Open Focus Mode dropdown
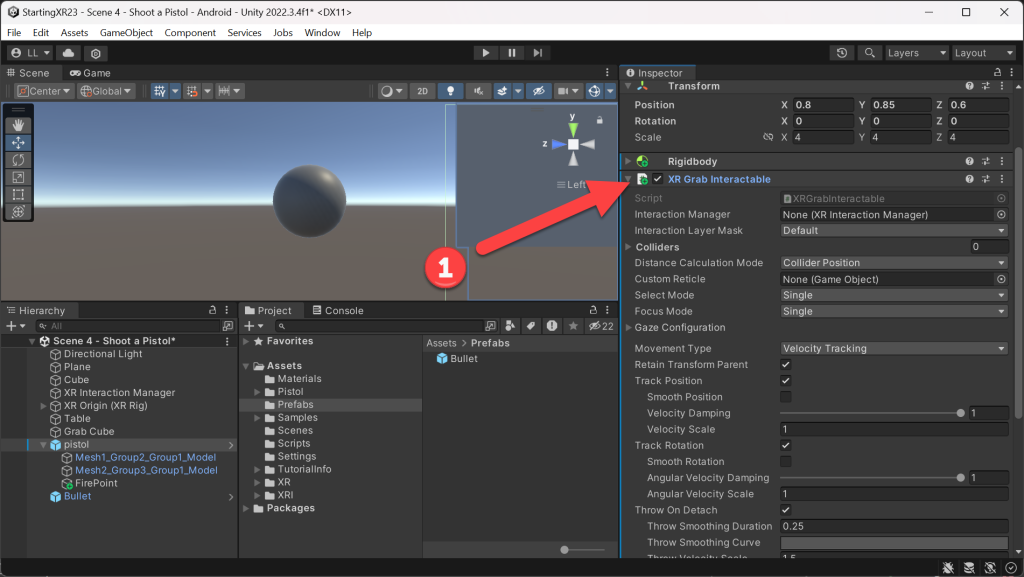 894,311
